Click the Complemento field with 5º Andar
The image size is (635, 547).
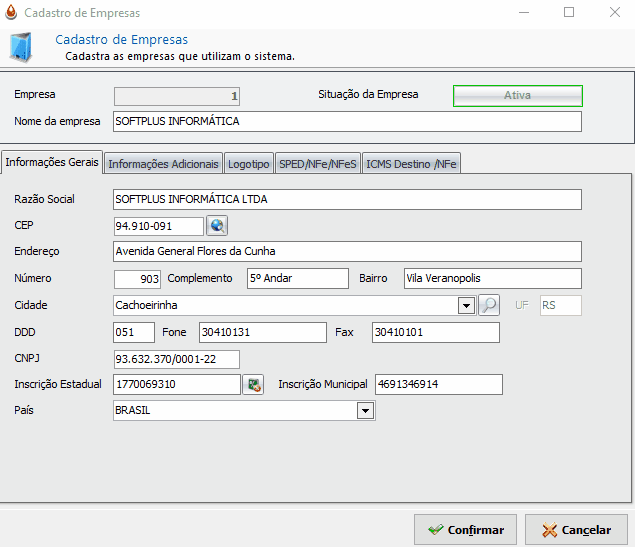[298, 278]
